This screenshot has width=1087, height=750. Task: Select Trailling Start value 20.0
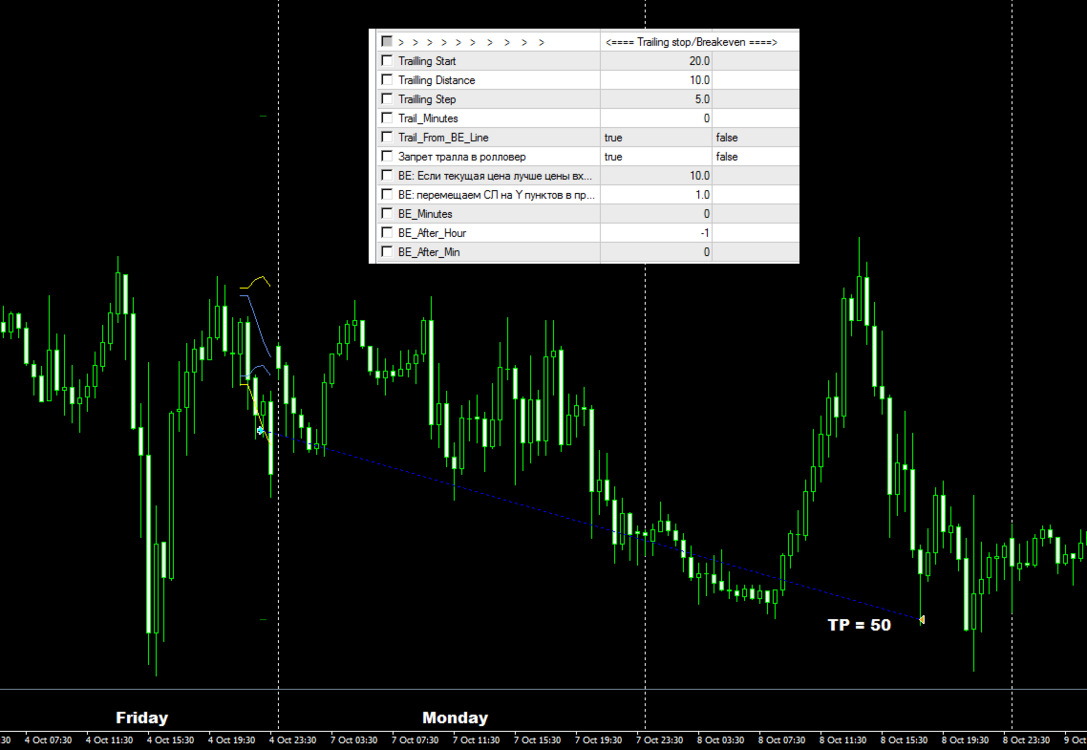point(699,61)
